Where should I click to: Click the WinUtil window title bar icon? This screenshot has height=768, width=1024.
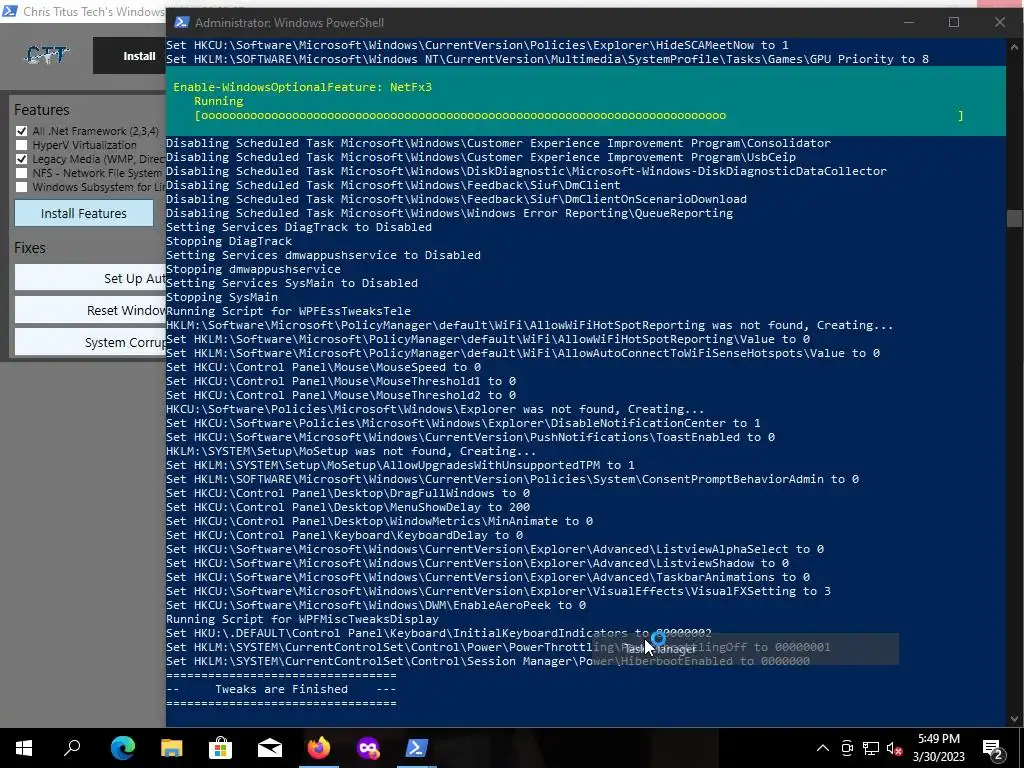[x=10, y=11]
